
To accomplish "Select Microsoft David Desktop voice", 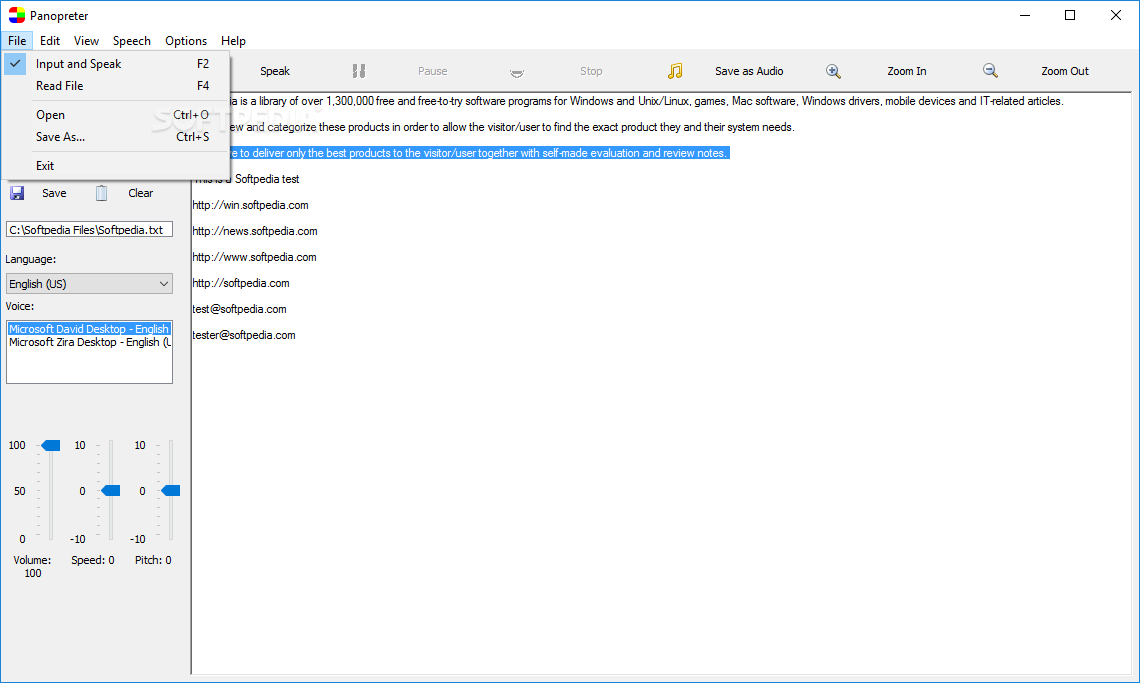I will pos(89,329).
